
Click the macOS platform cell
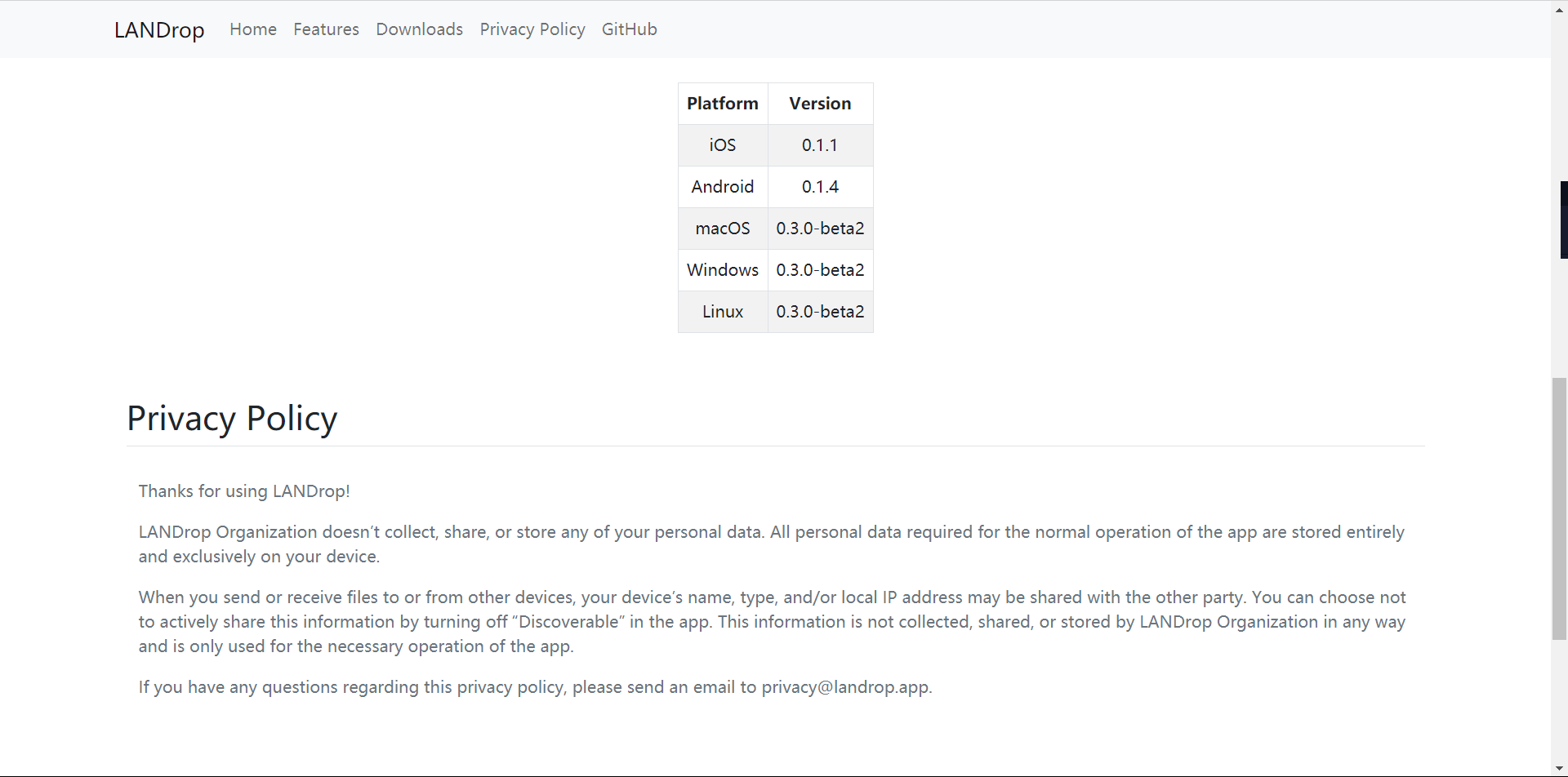coord(722,229)
